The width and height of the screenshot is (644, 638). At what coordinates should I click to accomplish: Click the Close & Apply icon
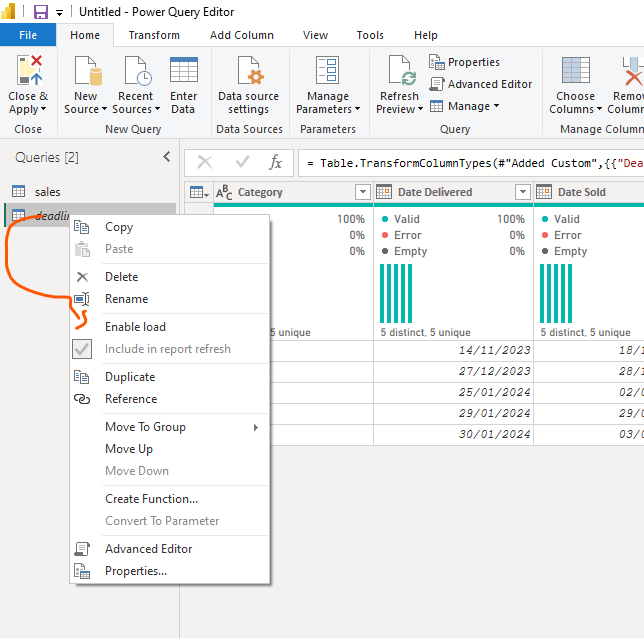point(30,70)
